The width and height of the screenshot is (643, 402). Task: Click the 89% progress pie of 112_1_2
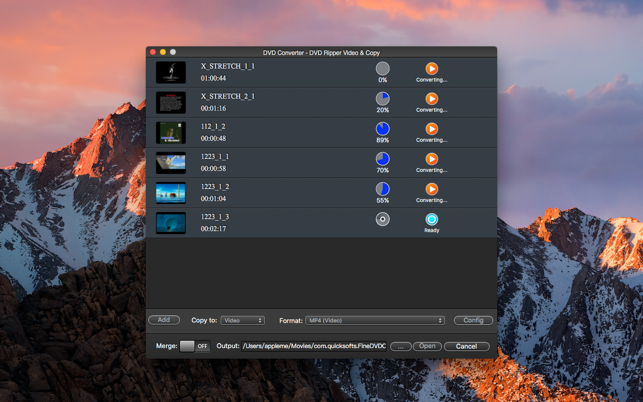pos(383,129)
